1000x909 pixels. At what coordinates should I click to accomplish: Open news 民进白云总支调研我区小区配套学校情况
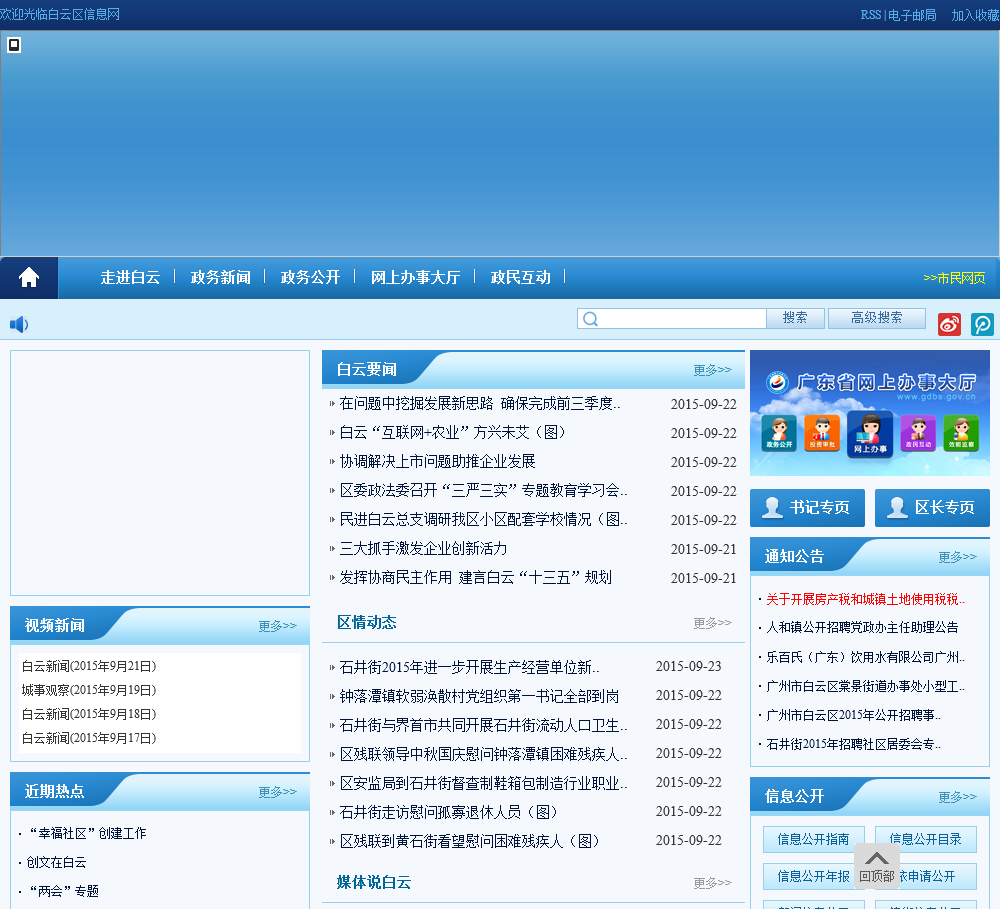483,519
